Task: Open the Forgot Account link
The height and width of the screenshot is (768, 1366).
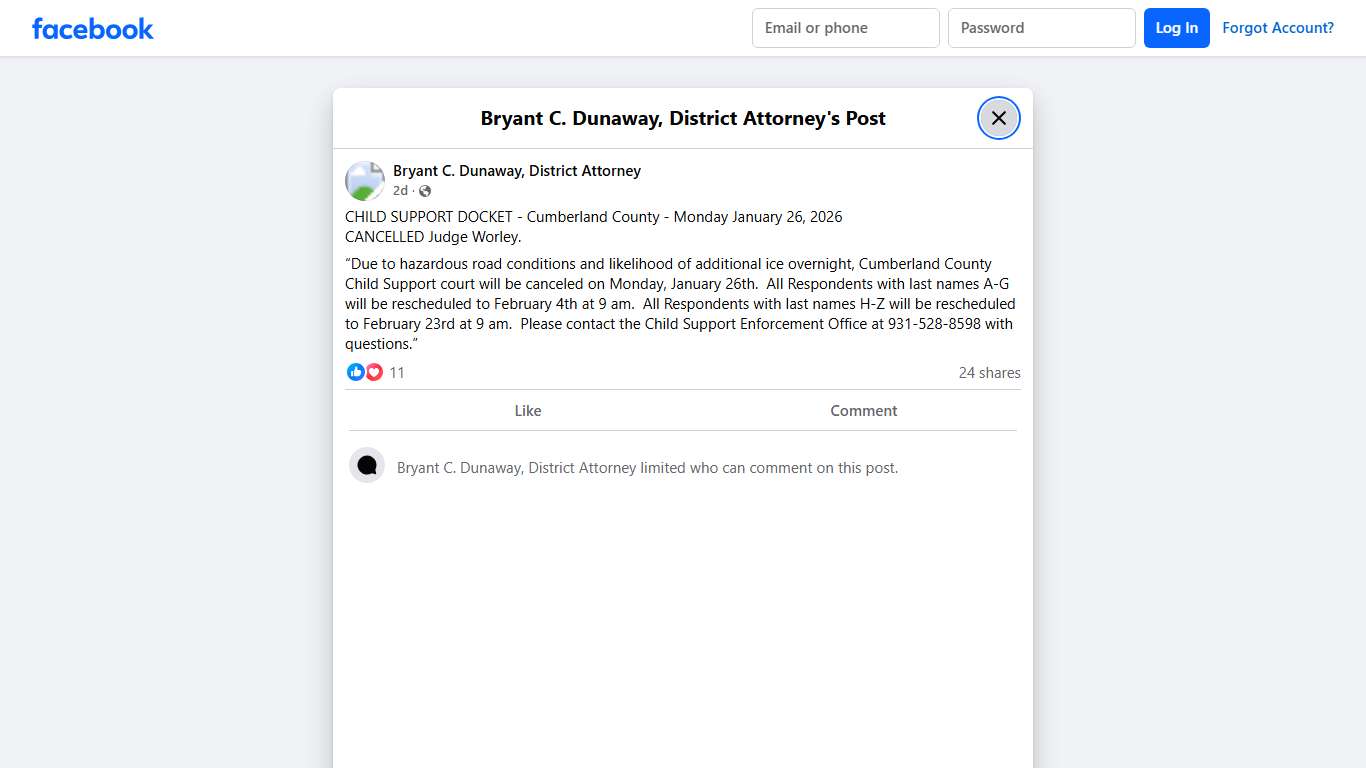Action: click(1278, 28)
